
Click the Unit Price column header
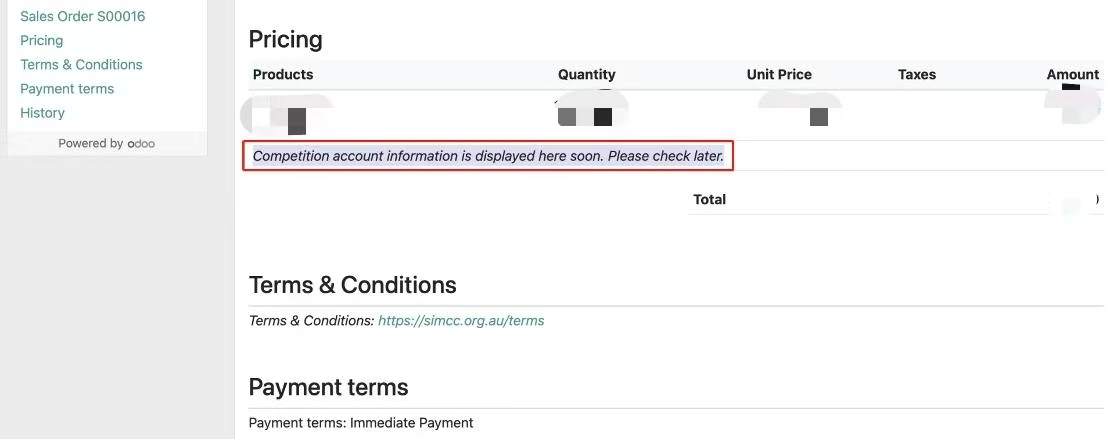[779, 74]
